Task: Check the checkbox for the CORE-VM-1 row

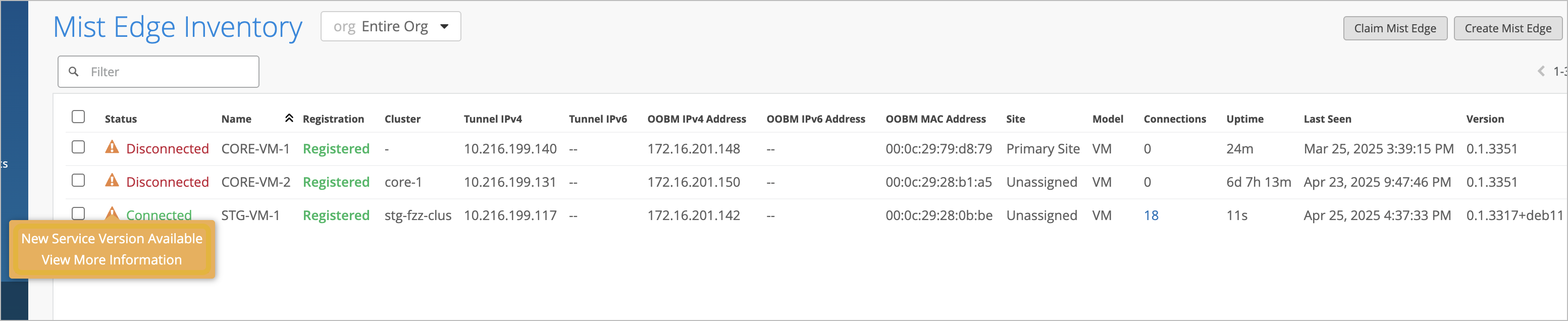Action: click(78, 148)
